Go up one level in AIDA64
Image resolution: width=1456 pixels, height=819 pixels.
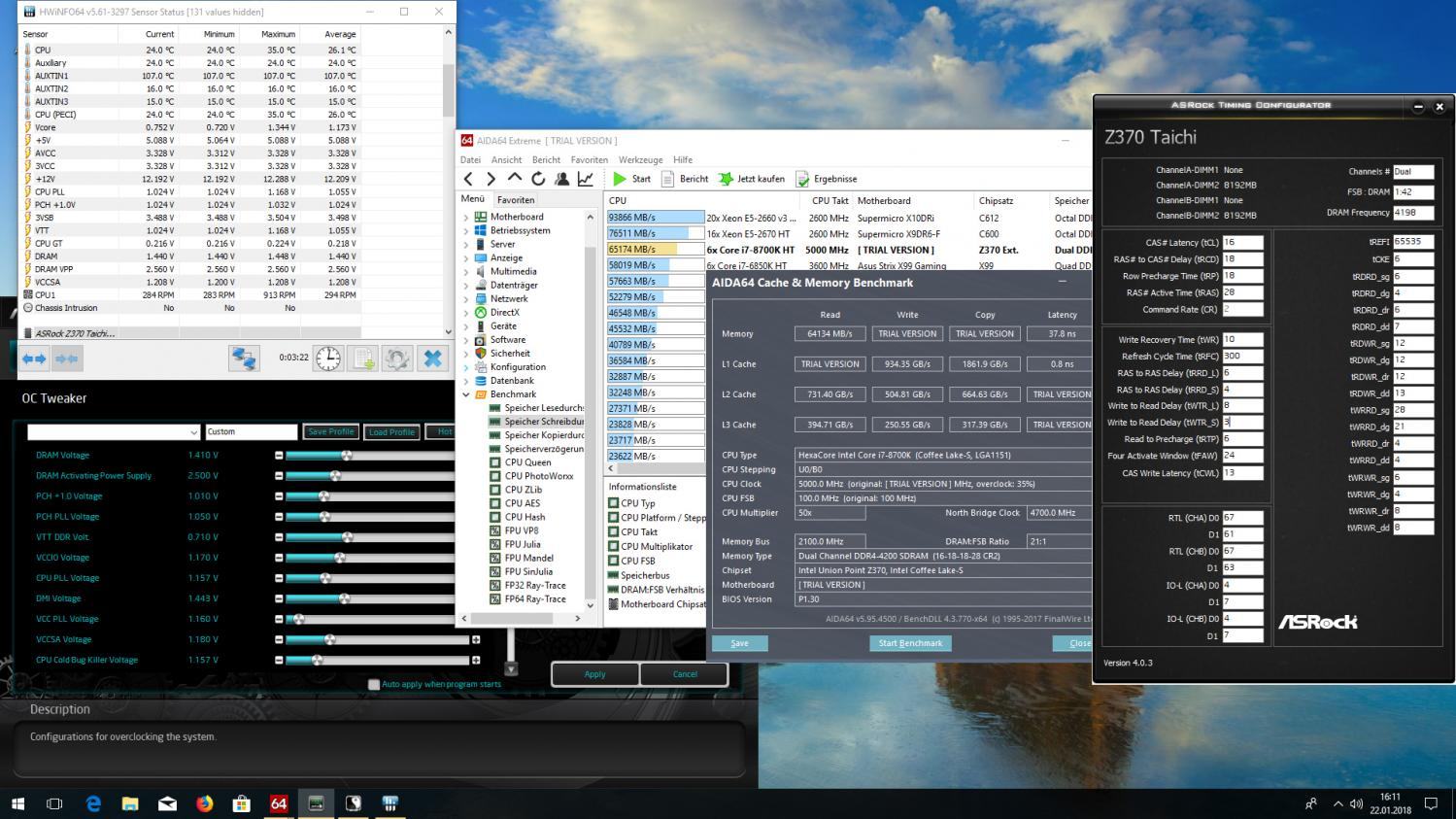point(515,179)
